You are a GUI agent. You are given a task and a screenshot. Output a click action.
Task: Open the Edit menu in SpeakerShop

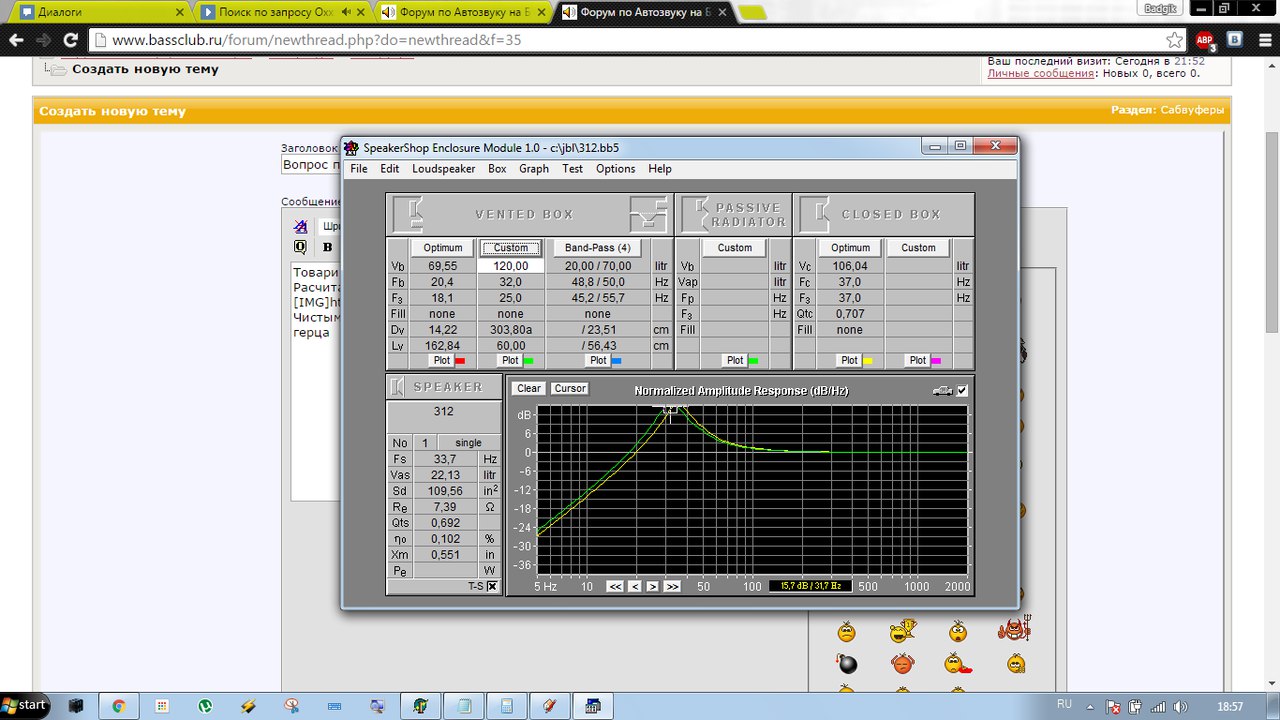(390, 169)
